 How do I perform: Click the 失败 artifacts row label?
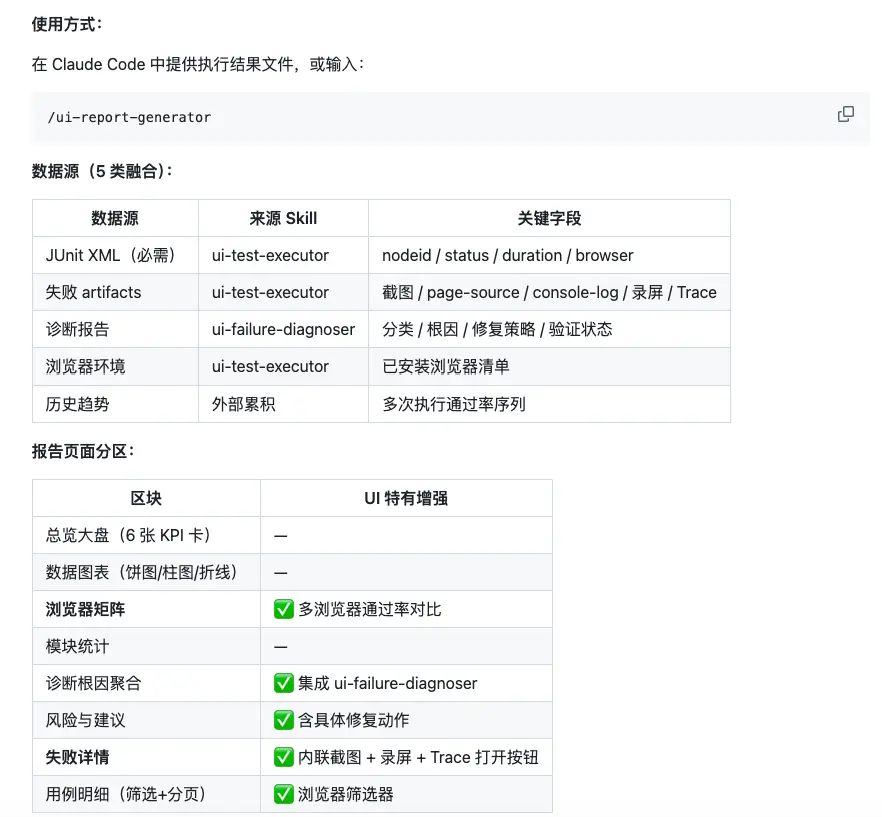click(x=93, y=292)
